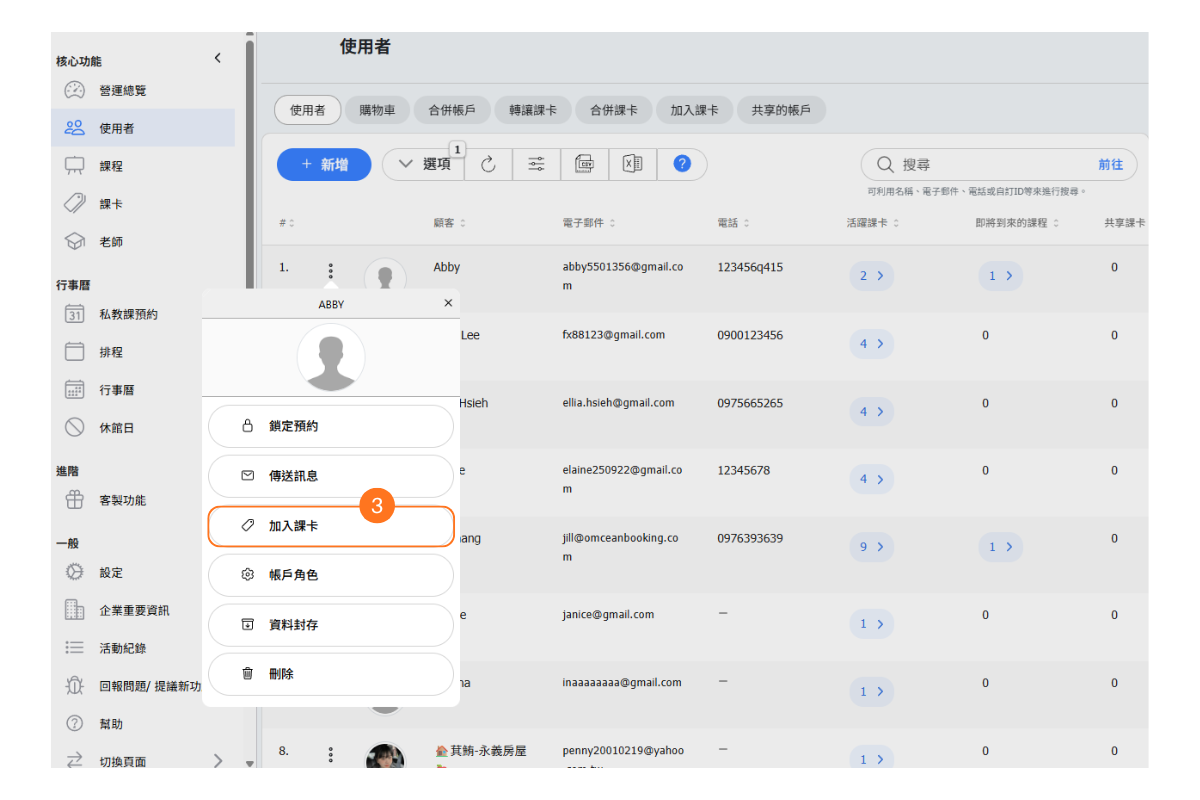Open 營運總覽 dashboard in the sidebar
1200x800 pixels.
coord(122,91)
